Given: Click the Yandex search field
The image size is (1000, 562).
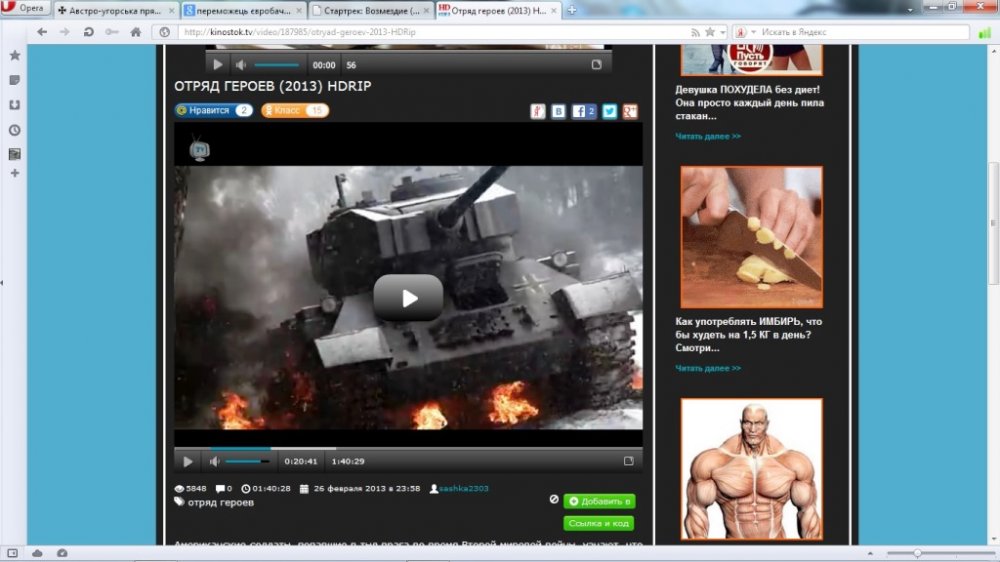Looking at the screenshot, I should pyautogui.click(x=862, y=32).
